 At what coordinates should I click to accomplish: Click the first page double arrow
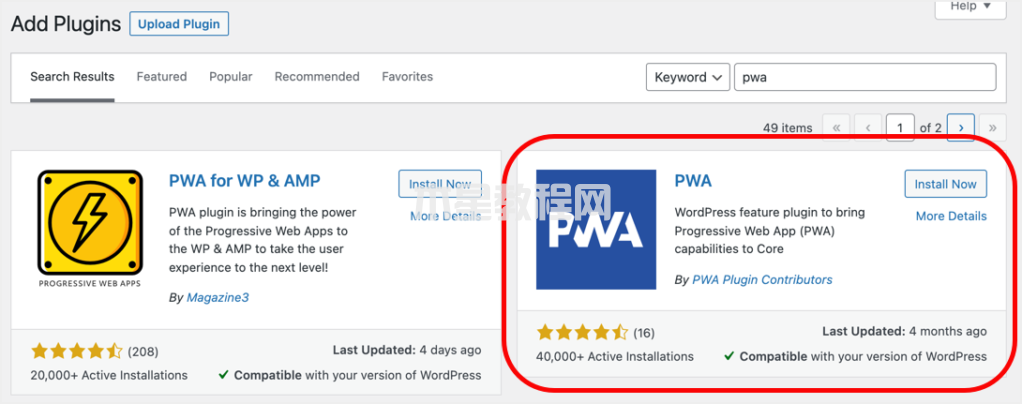click(836, 128)
